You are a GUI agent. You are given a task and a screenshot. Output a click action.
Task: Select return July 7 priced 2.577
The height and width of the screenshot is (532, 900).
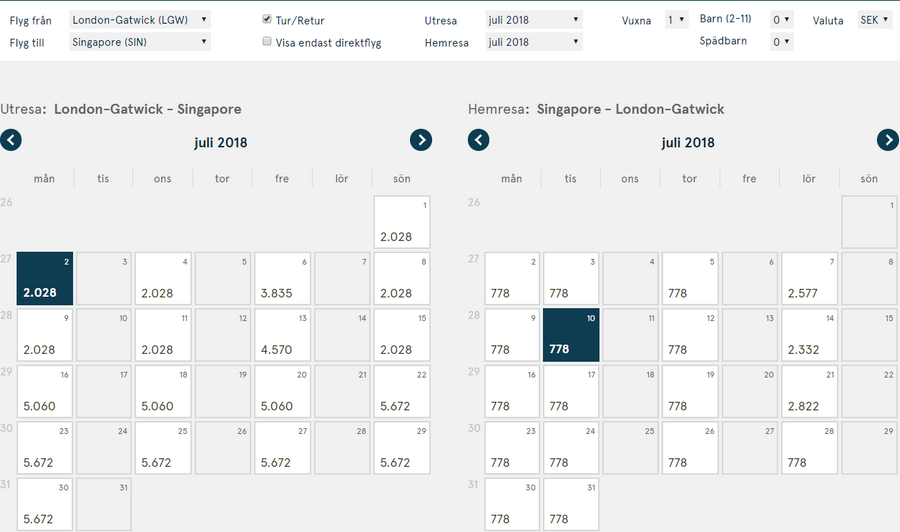(809, 278)
